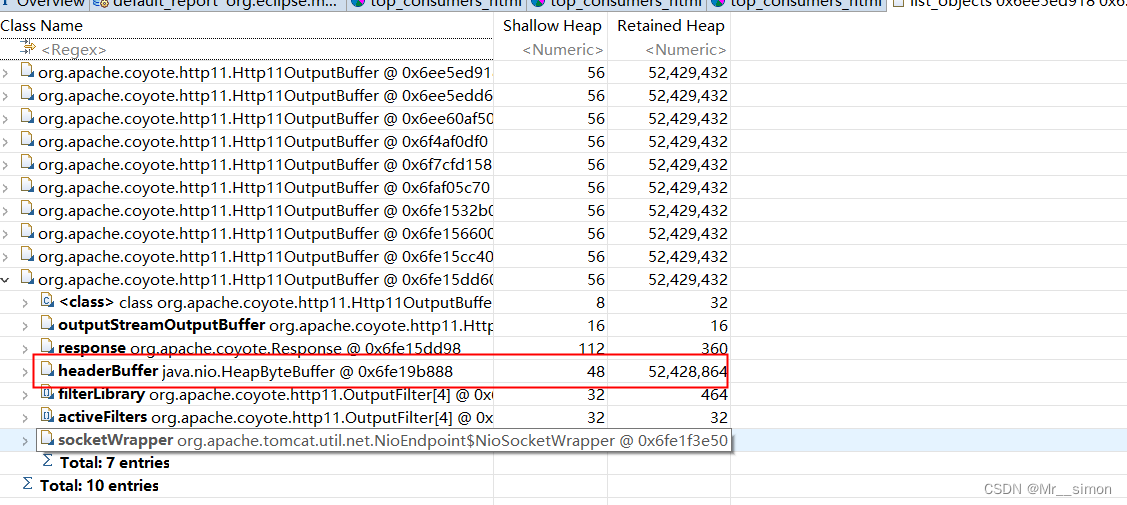Image resolution: width=1127 pixels, height=505 pixels.
Task: Click object icon of Http11OutputBuffer @ 0x6f7cfd158 row
Action: point(27,164)
